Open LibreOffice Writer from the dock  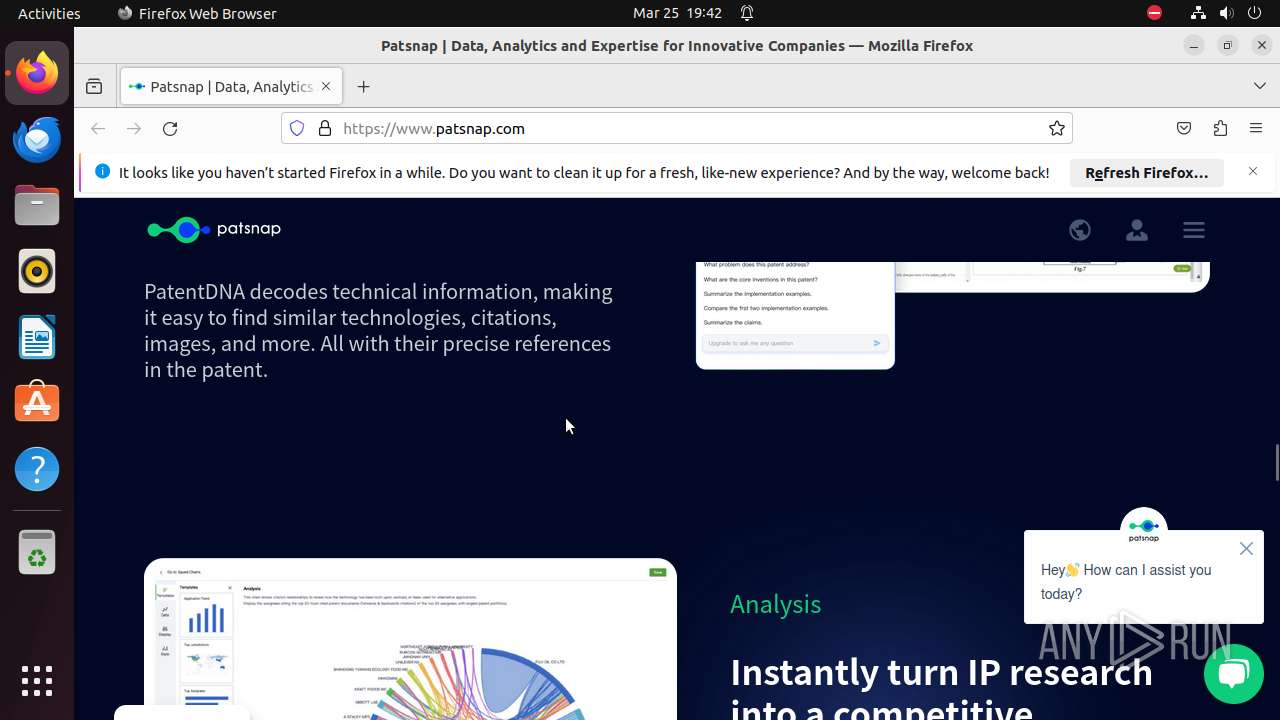(37, 337)
